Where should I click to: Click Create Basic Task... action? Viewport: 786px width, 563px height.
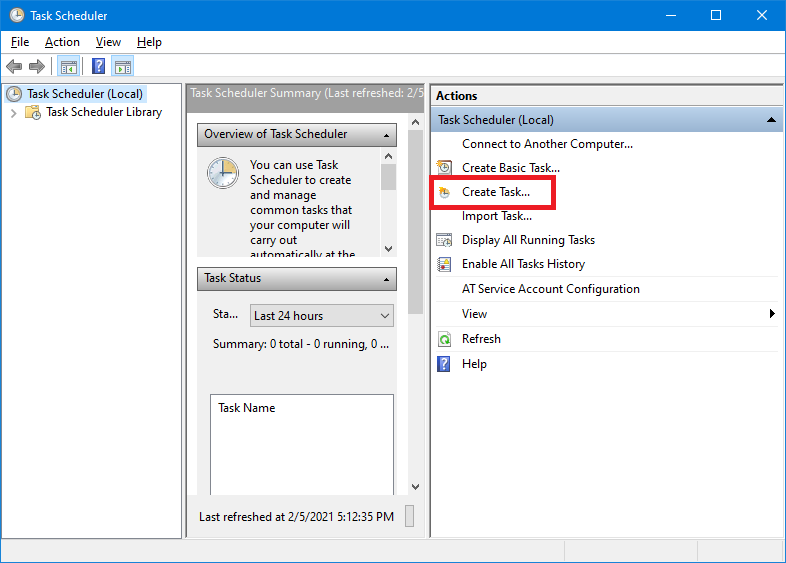coord(510,168)
